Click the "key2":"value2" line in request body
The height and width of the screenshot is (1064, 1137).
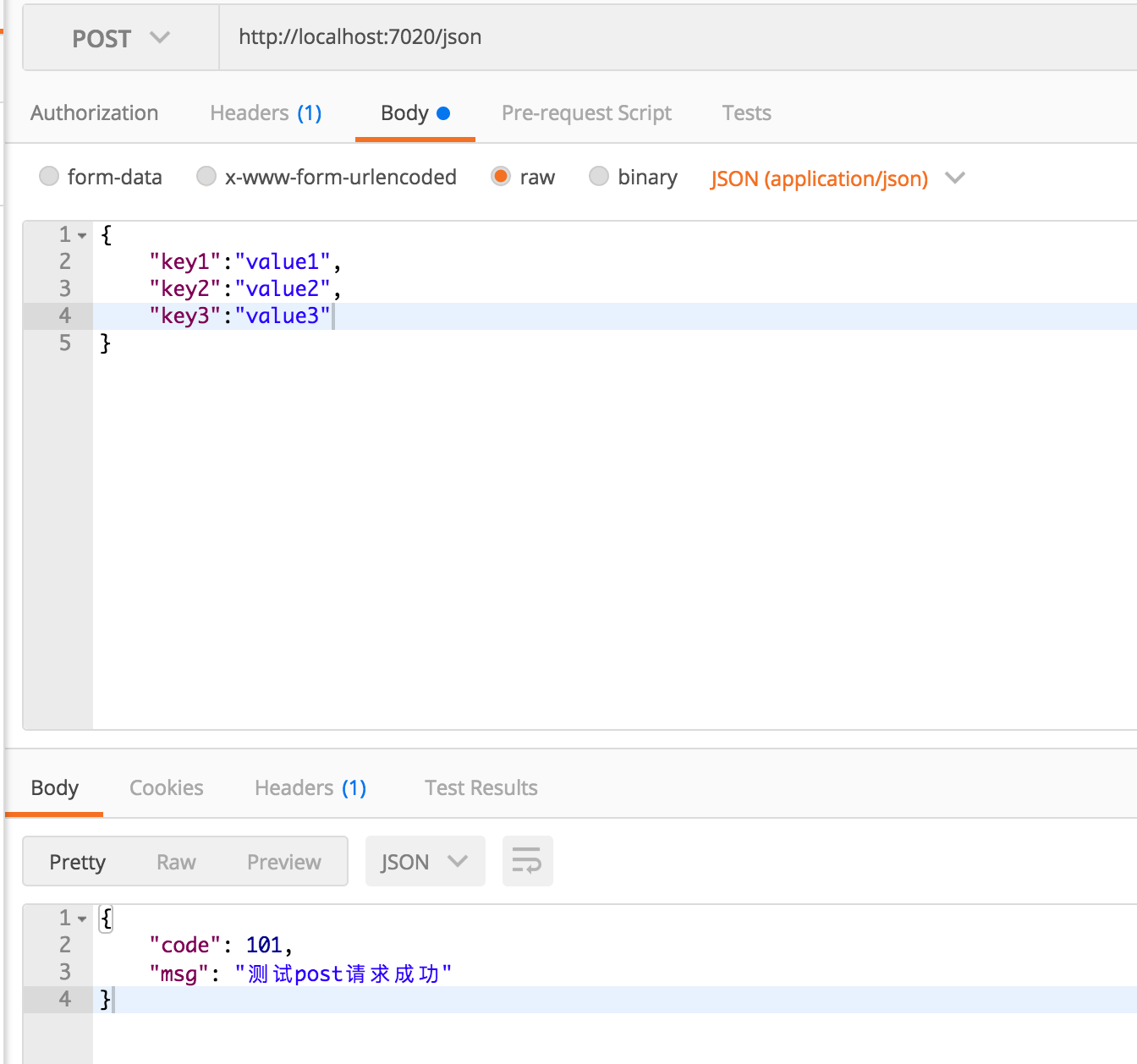point(245,288)
